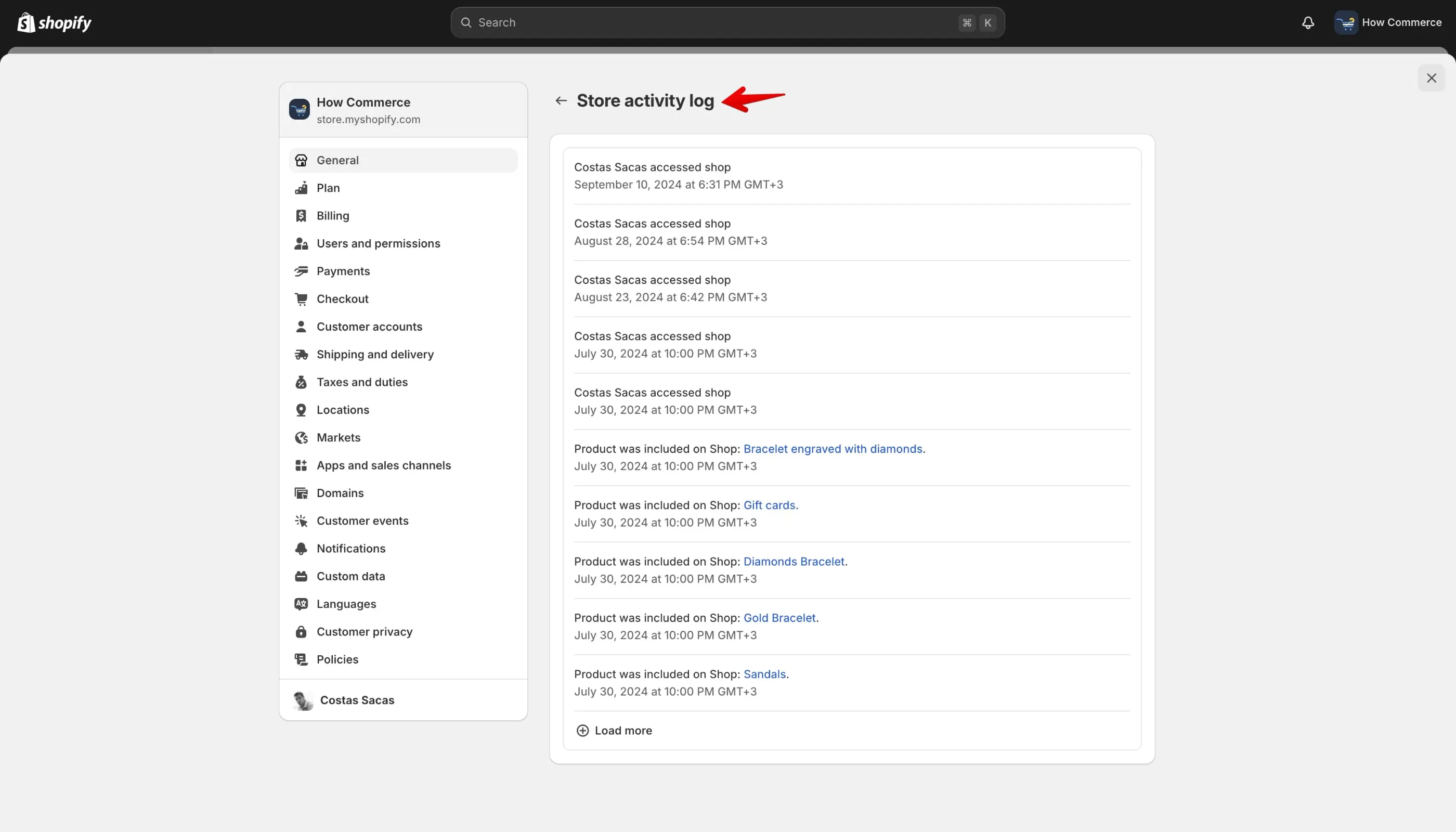This screenshot has width=1456, height=832.
Task: Open Costas Sacas account at sidebar bottom
Action: 404,700
